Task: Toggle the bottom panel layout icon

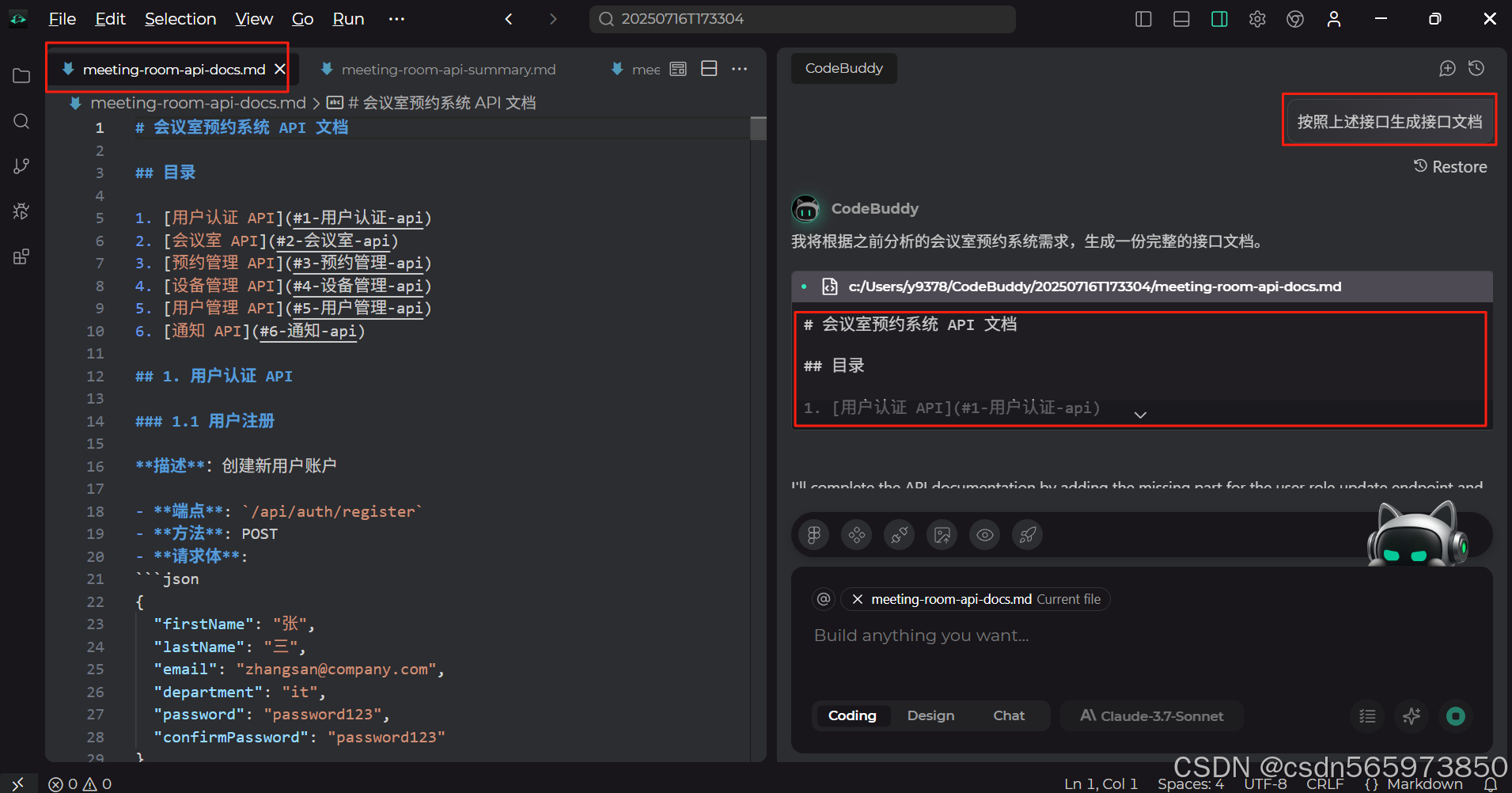Action: point(1181,19)
